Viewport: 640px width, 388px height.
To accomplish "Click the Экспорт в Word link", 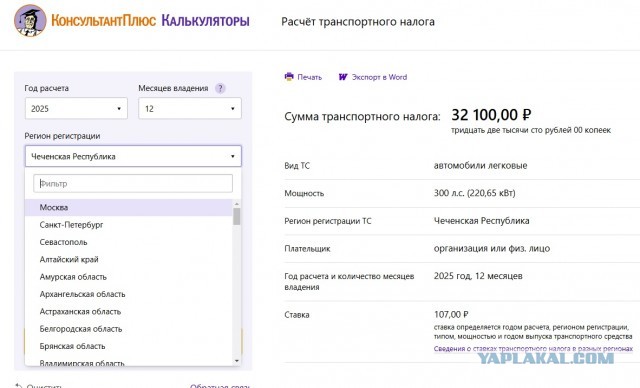I will tap(379, 77).
